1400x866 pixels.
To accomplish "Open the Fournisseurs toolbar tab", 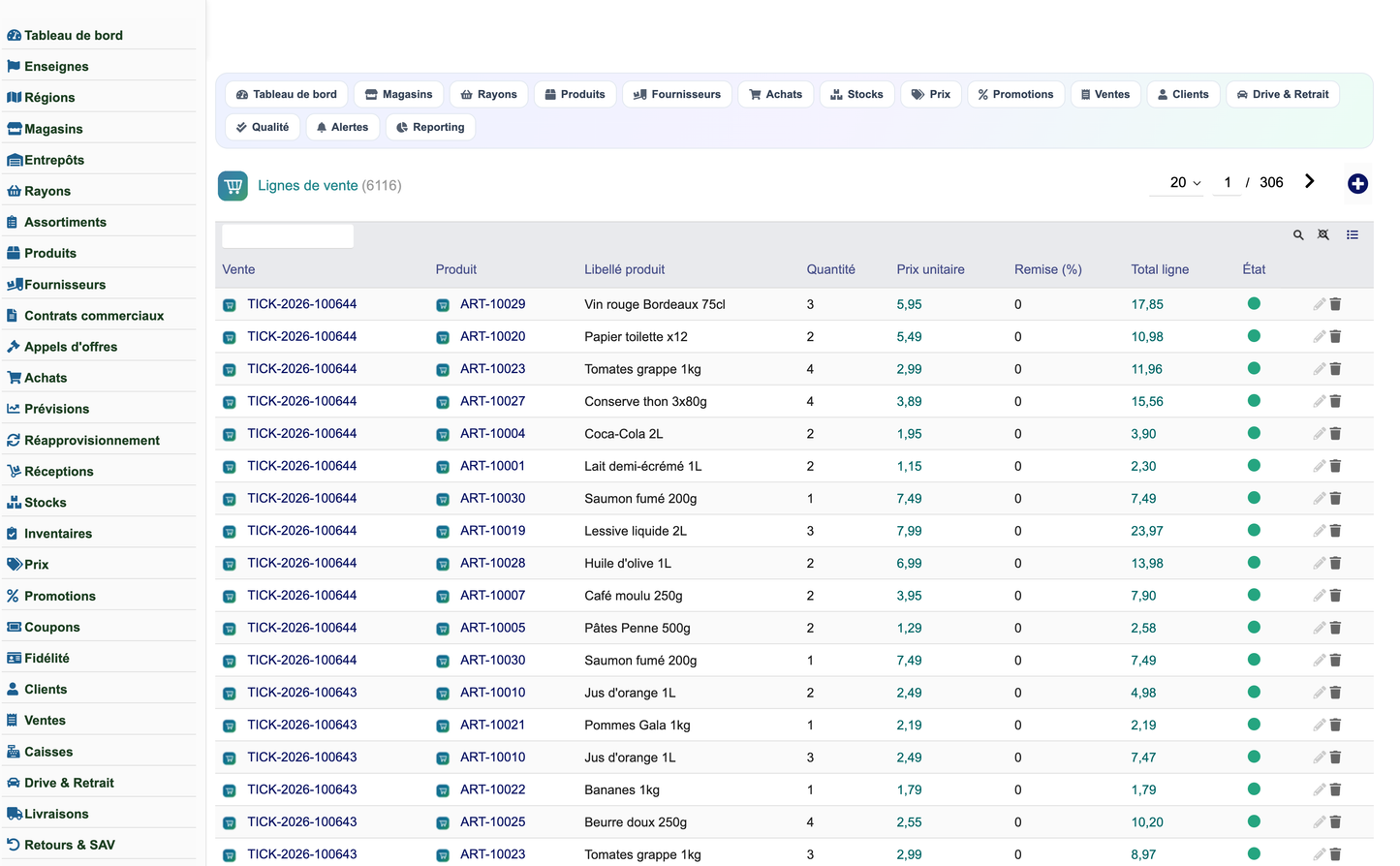I will 676,94.
